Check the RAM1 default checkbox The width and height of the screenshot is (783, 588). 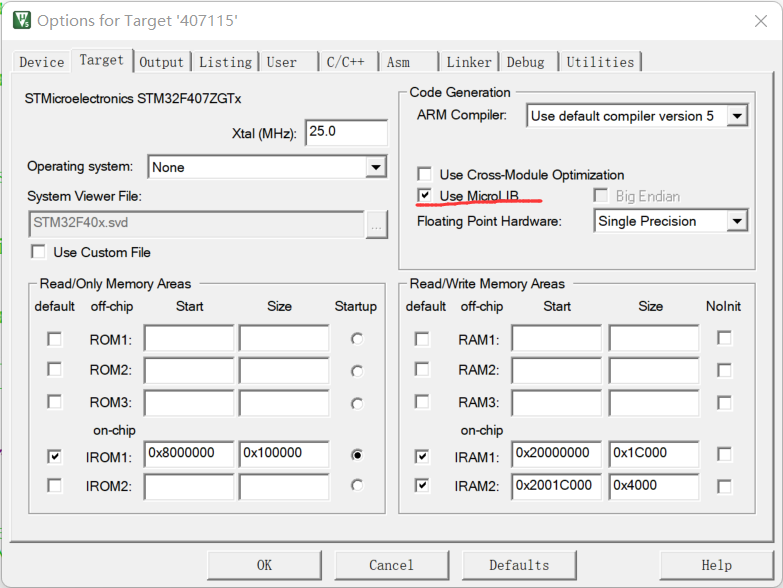point(422,339)
